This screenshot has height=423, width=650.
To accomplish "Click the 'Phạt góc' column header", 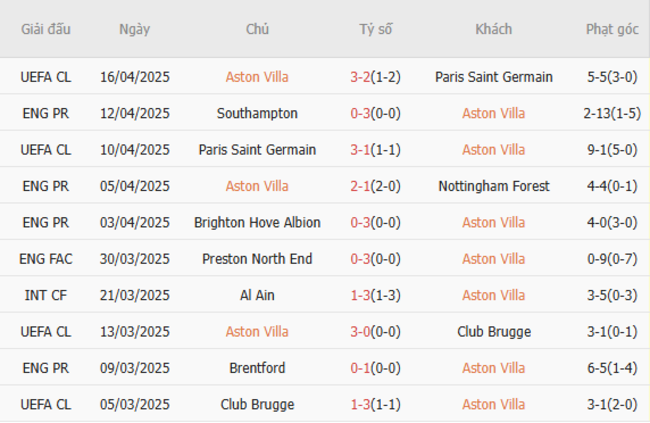I will coord(613,29).
